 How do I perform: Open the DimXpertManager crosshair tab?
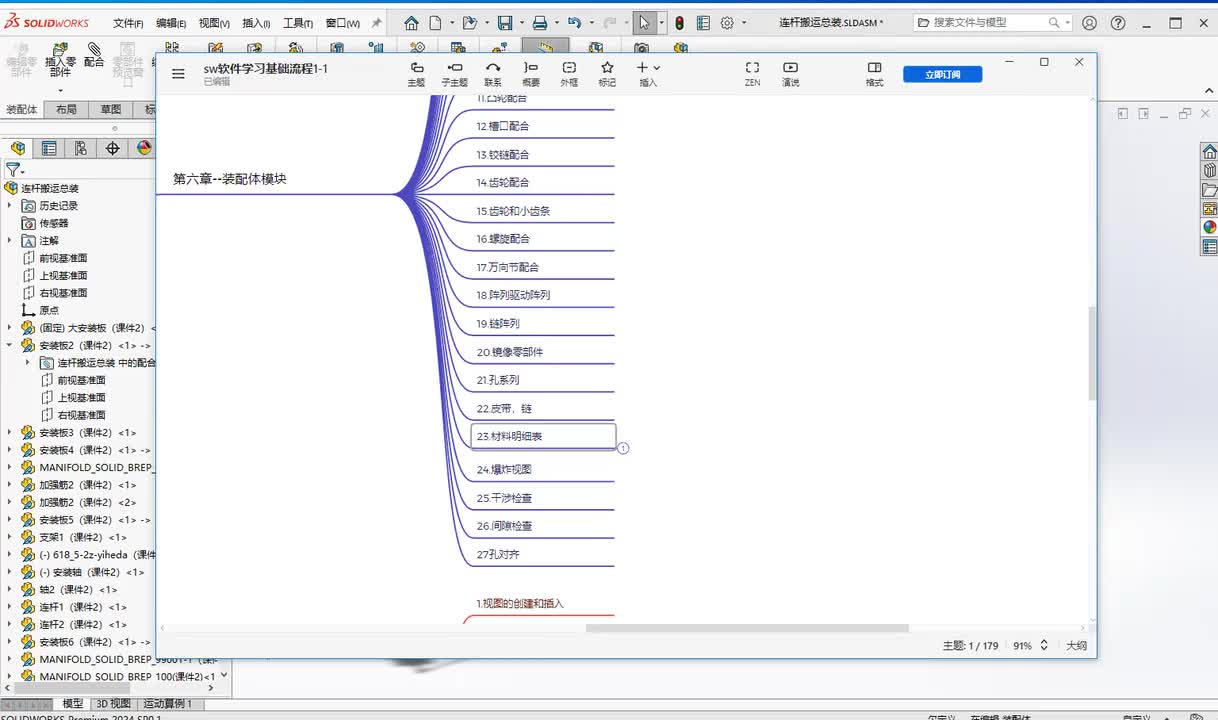click(x=113, y=148)
